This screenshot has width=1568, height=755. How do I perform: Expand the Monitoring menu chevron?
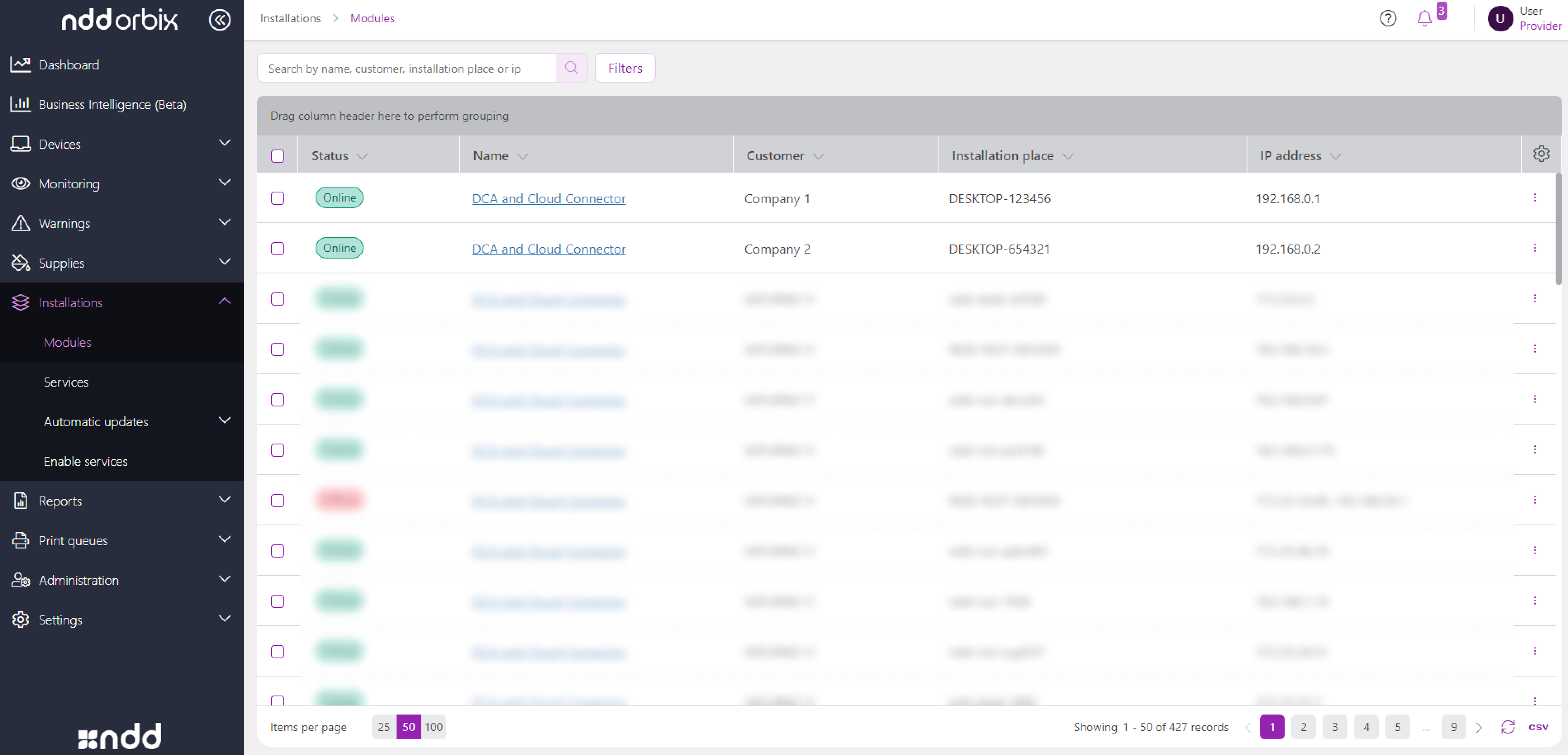click(x=225, y=182)
